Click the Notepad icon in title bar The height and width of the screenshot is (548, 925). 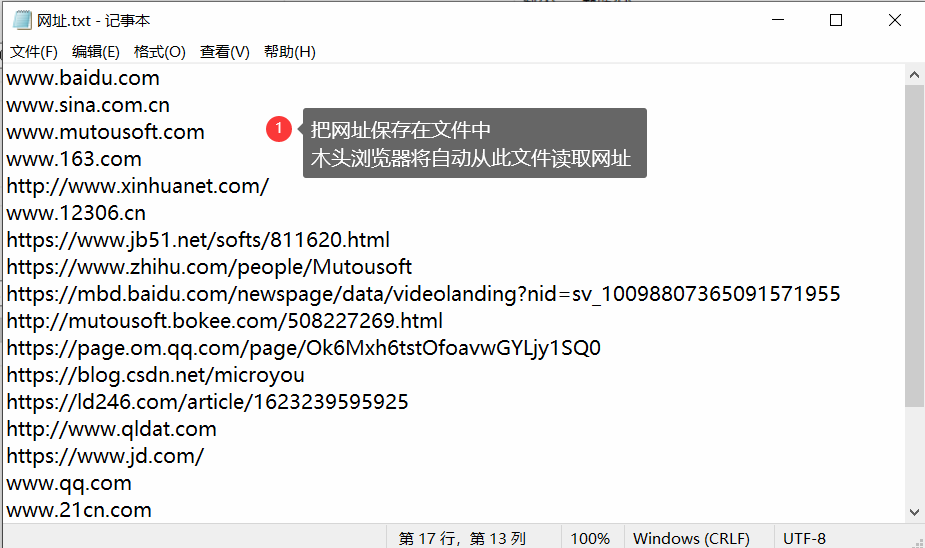click(x=22, y=20)
